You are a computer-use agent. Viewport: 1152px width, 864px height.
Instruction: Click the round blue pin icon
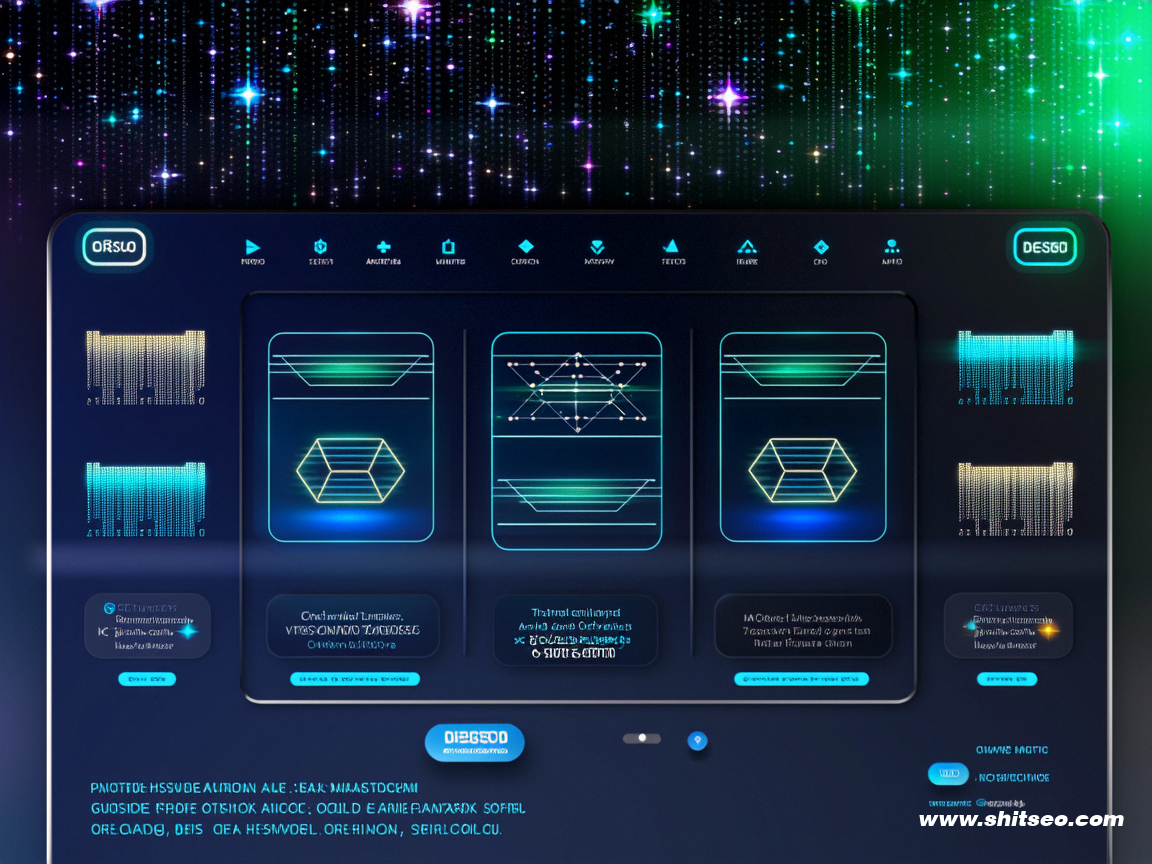[697, 741]
